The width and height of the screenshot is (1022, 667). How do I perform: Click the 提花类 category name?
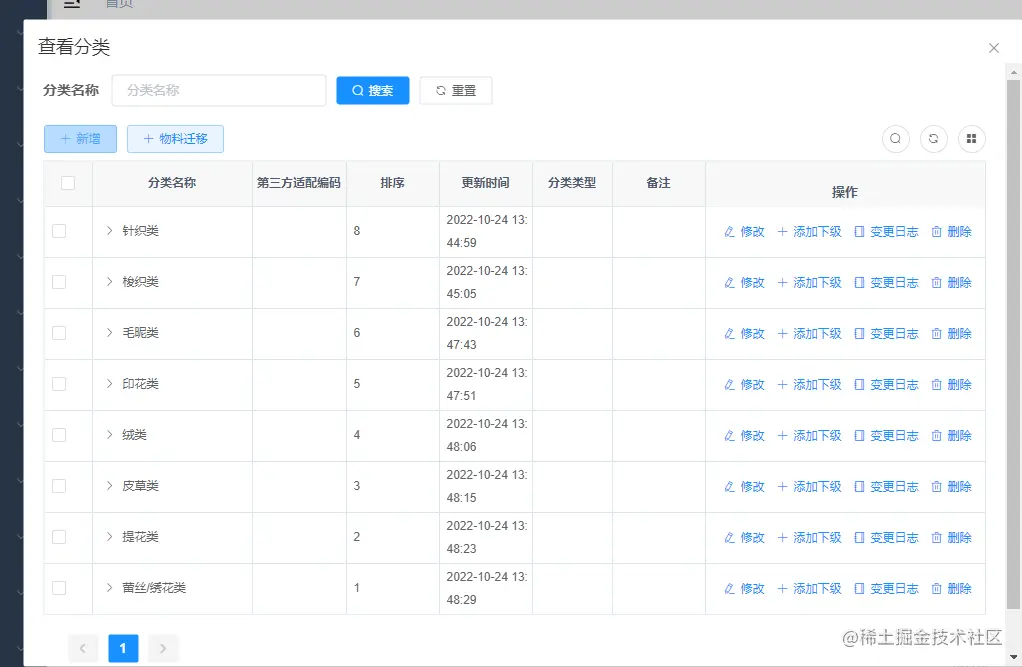pyautogui.click(x=141, y=537)
